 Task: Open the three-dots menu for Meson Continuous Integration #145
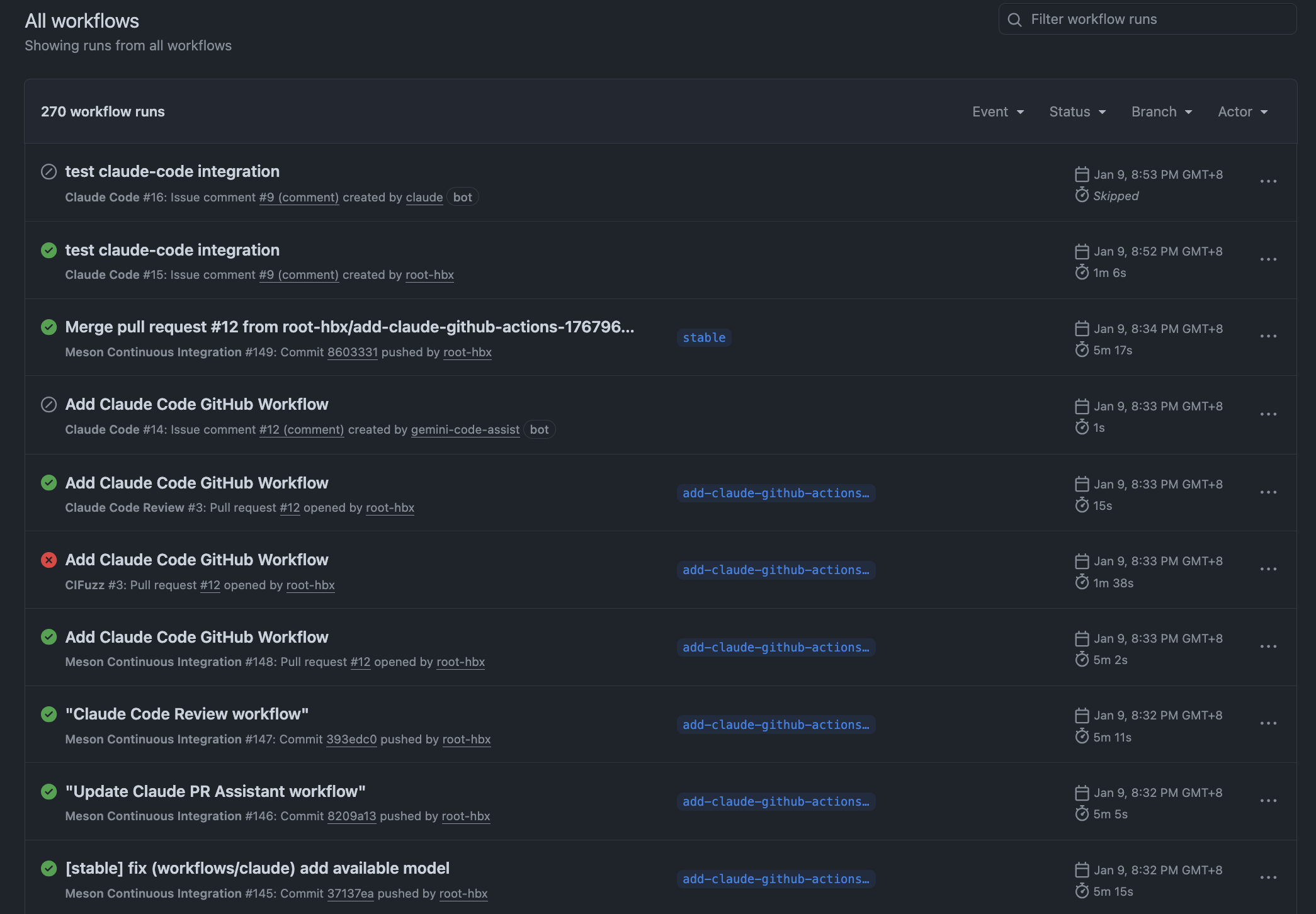1268,877
